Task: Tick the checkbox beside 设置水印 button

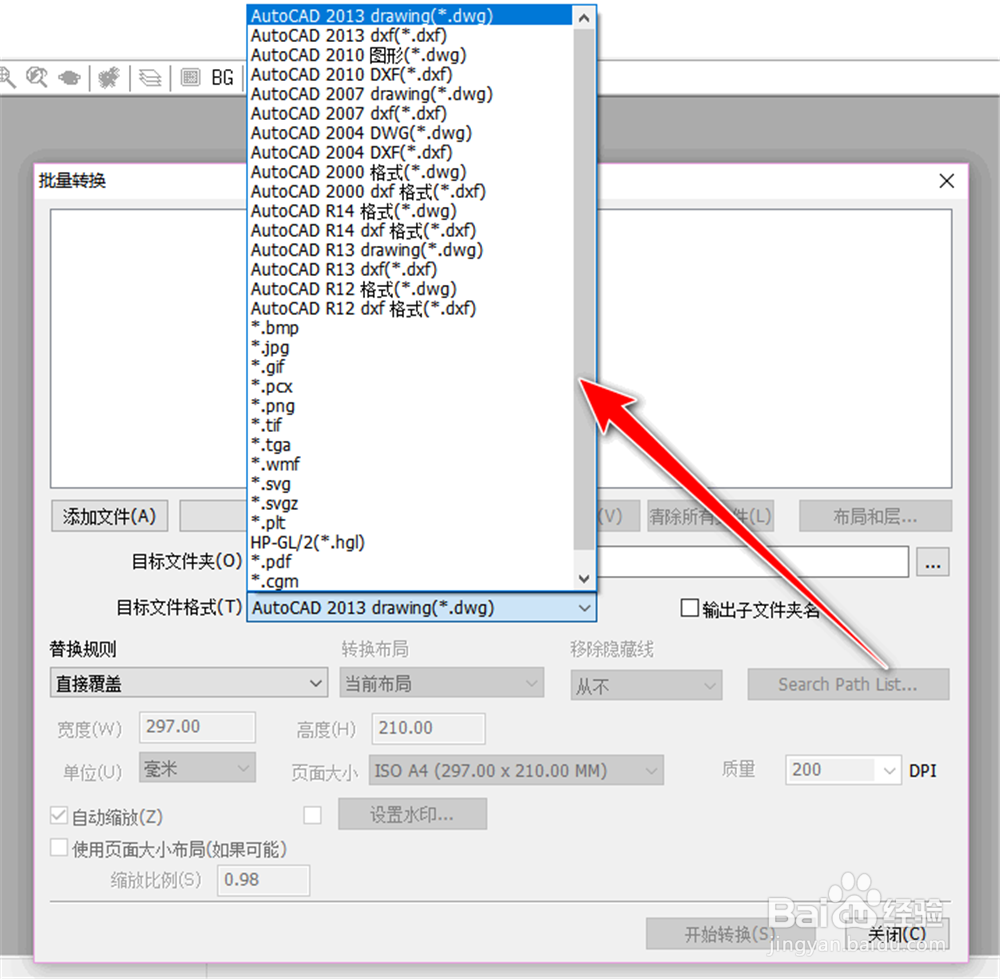Action: pos(312,815)
